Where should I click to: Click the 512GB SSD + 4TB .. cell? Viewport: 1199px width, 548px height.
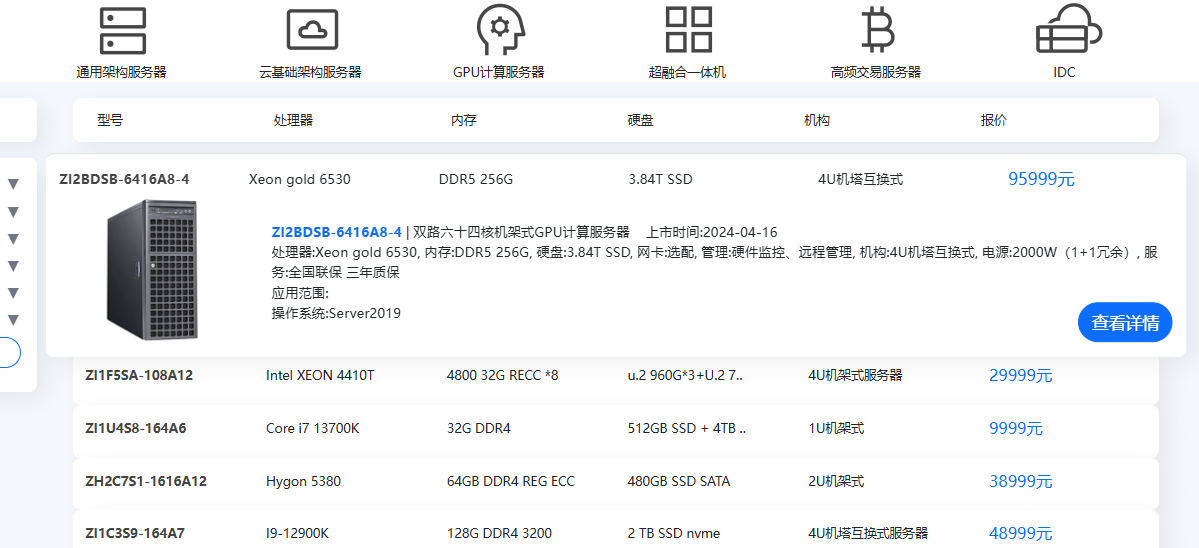686,428
